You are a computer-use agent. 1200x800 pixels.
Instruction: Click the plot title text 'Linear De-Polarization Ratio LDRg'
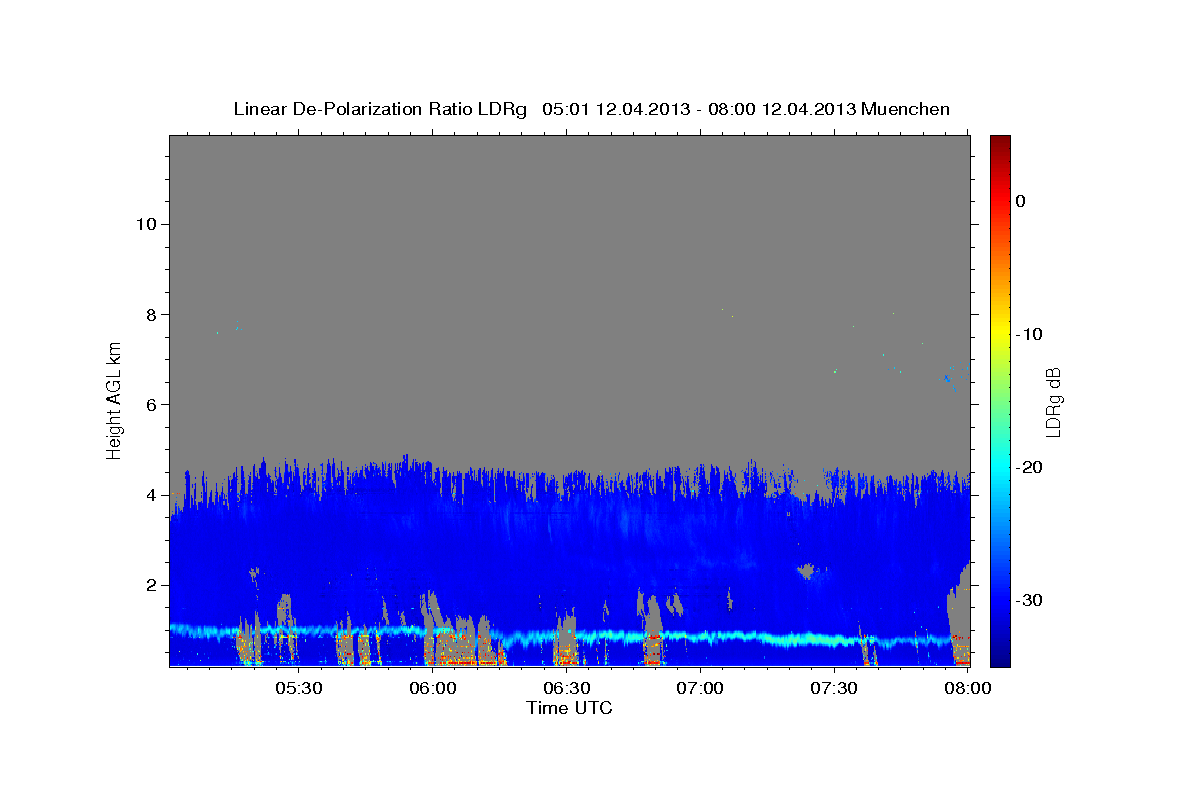pos(380,109)
